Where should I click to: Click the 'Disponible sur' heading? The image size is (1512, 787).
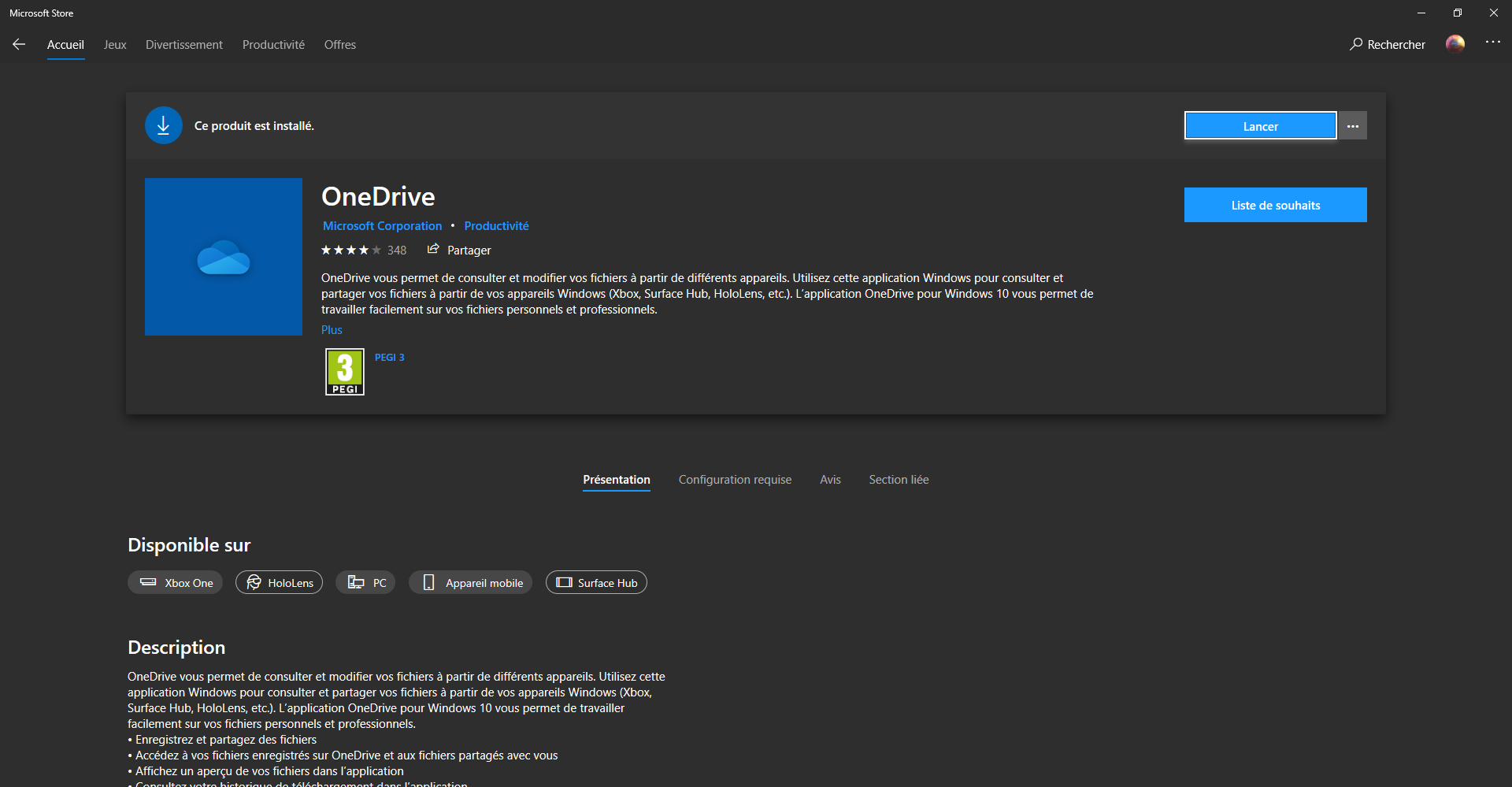coord(189,545)
